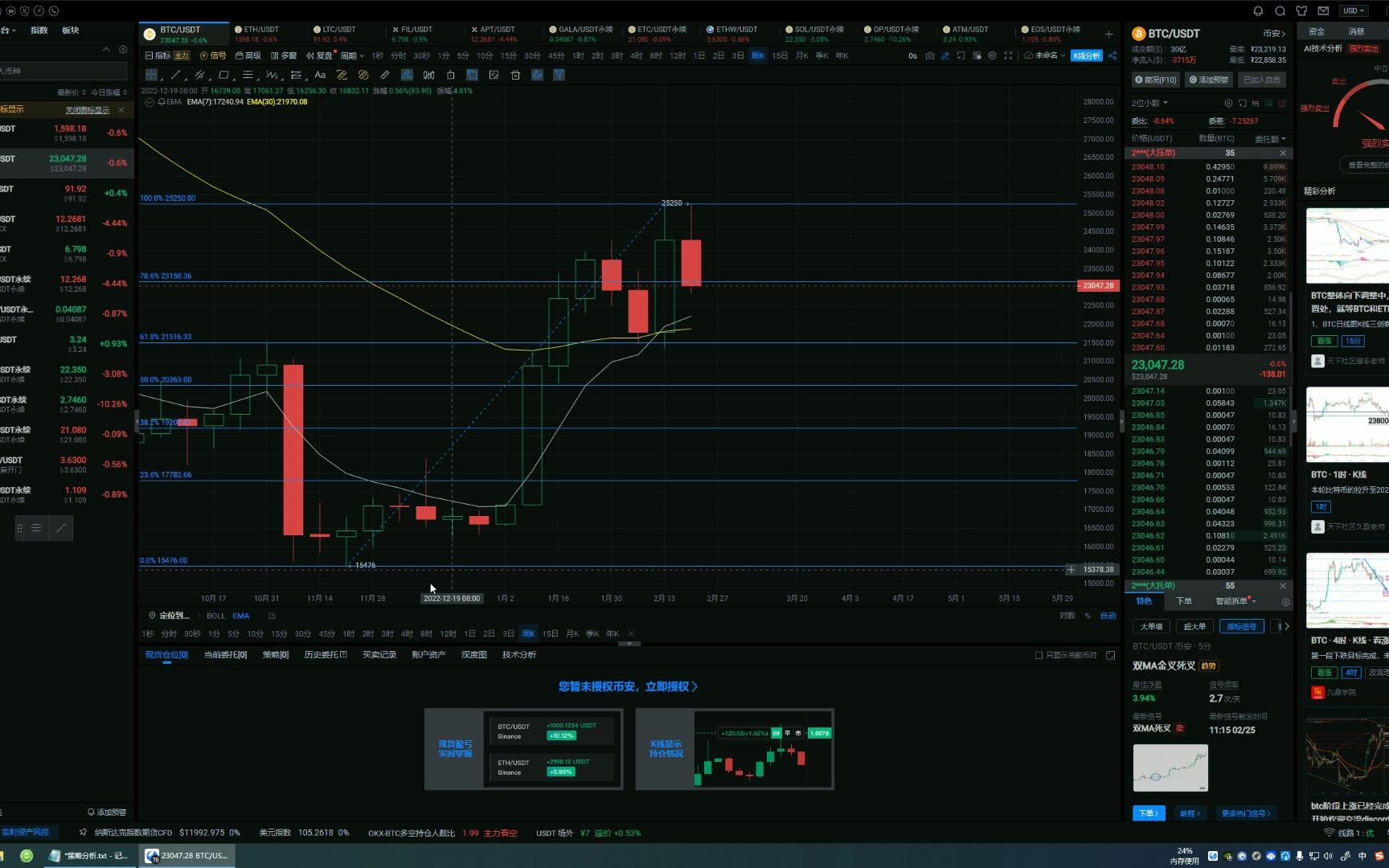Click the chart screenshot camera icon
The width and height of the screenshot is (1389, 868).
[x=930, y=55]
